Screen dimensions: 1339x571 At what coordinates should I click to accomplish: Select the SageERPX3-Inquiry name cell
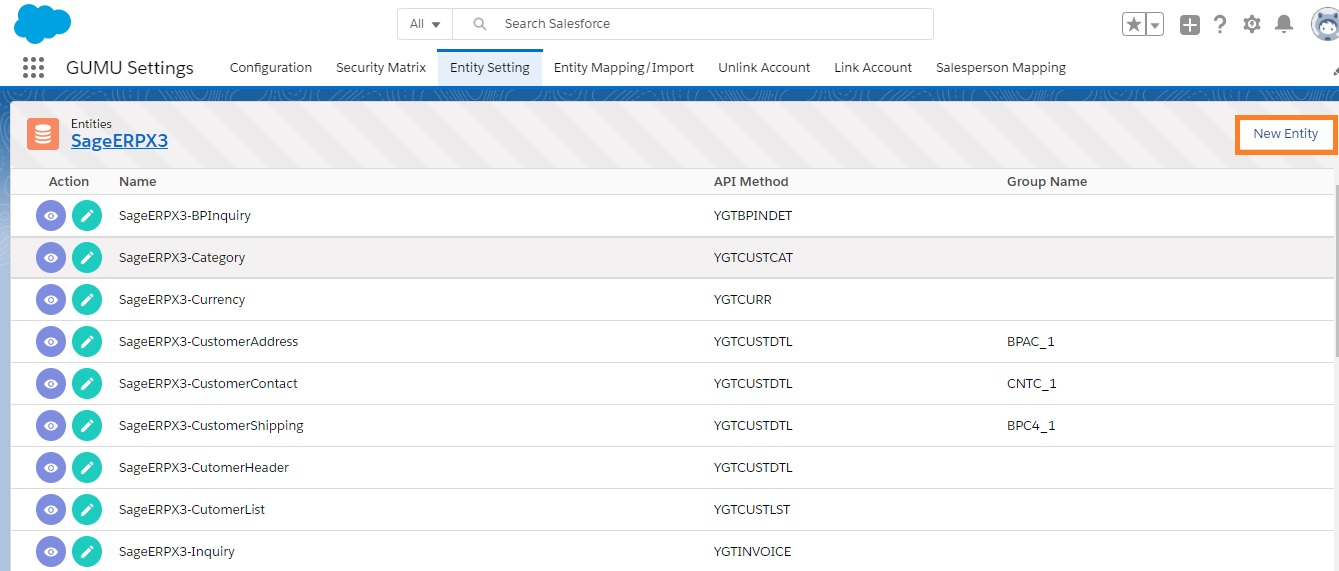point(177,551)
